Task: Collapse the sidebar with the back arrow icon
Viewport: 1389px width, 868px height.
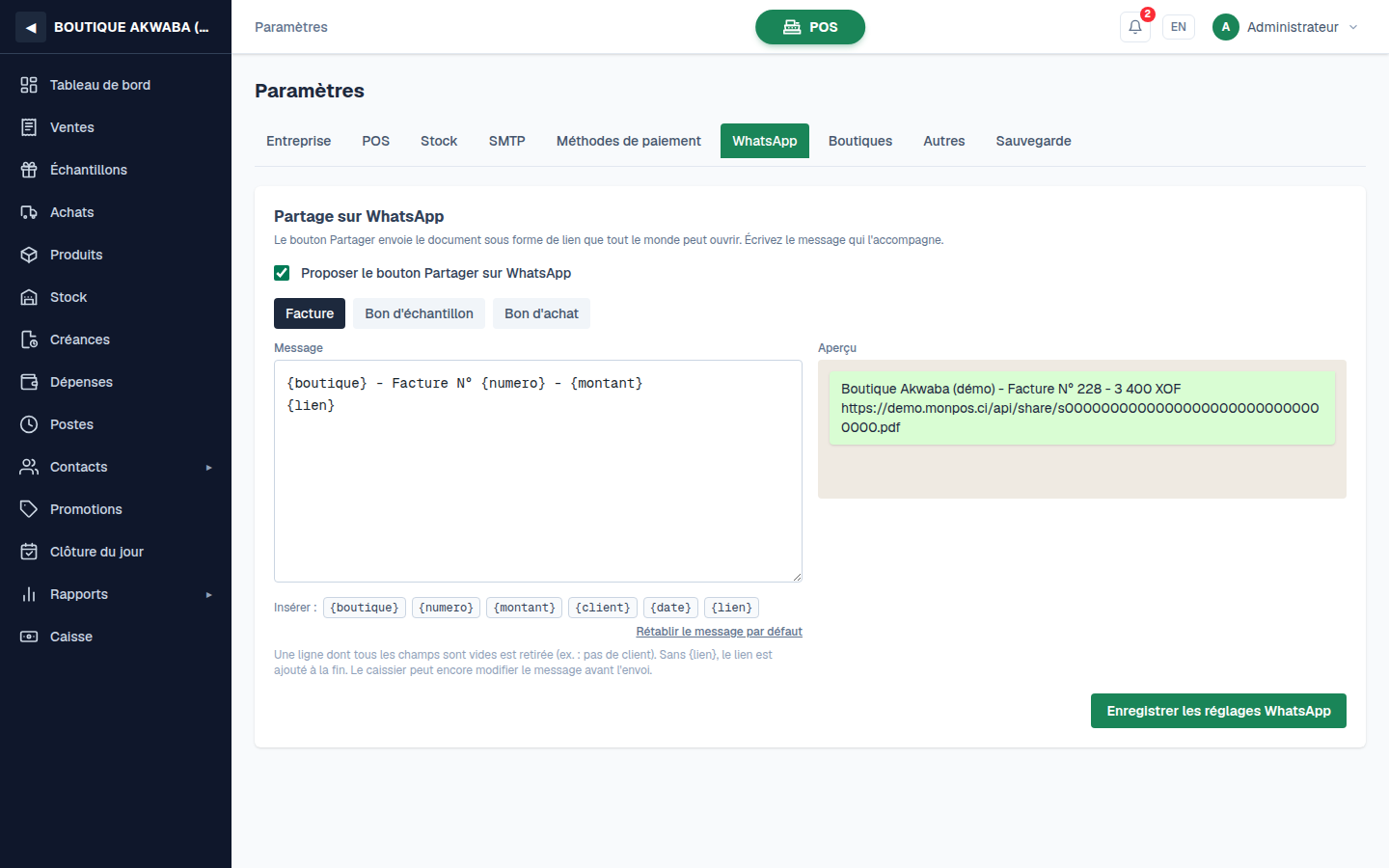Action: (31, 27)
